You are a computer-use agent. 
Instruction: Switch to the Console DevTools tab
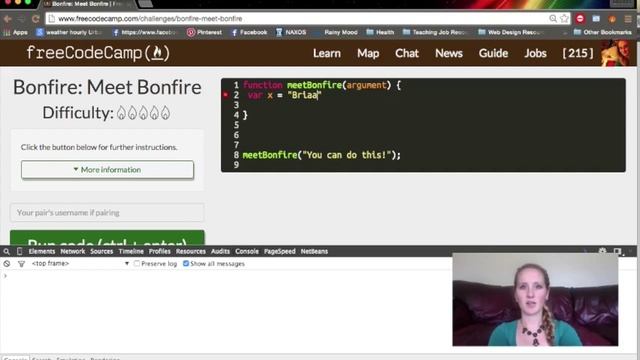click(x=247, y=251)
